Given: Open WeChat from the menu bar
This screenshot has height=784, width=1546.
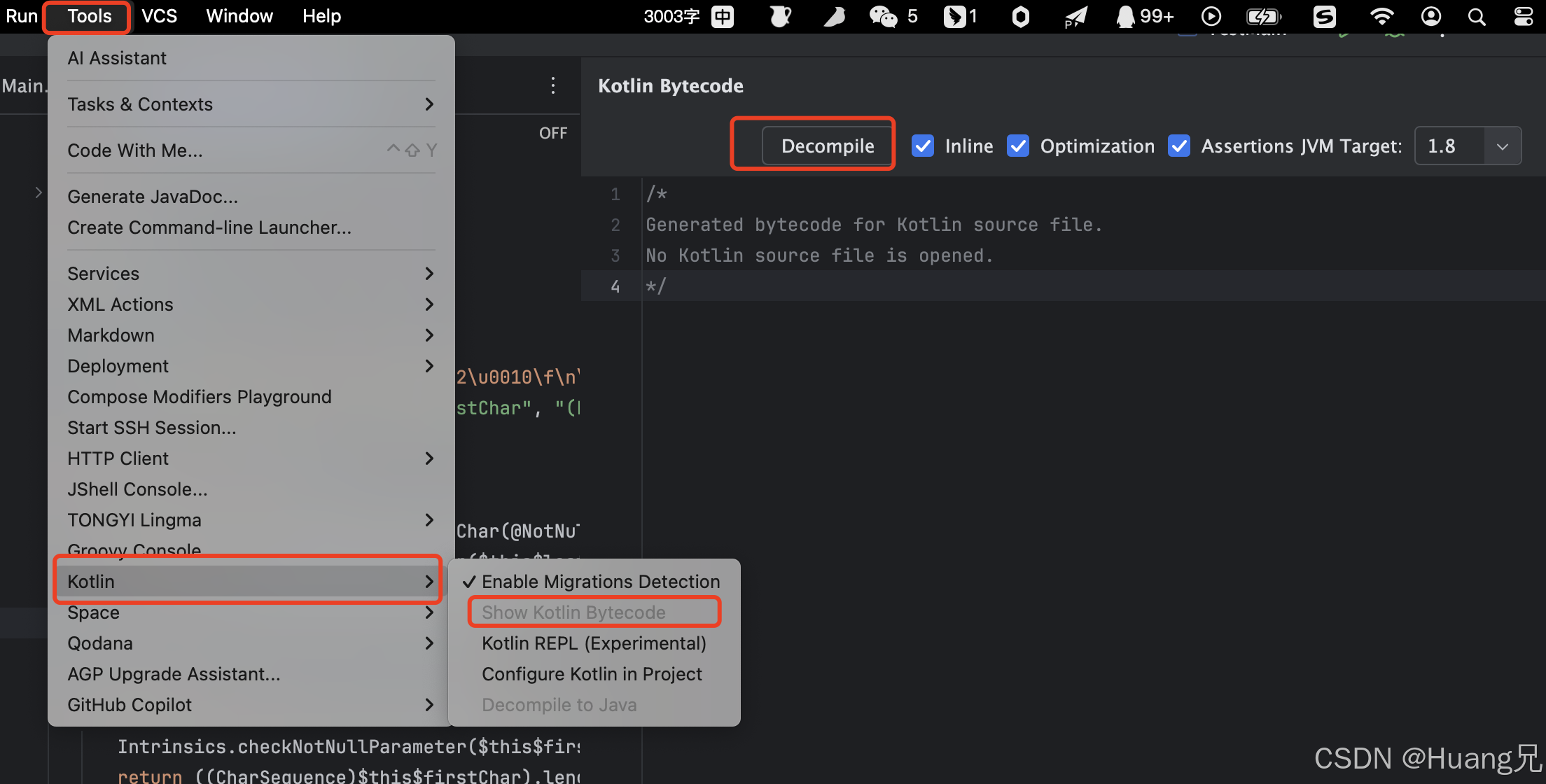Looking at the screenshot, I should 882,15.
